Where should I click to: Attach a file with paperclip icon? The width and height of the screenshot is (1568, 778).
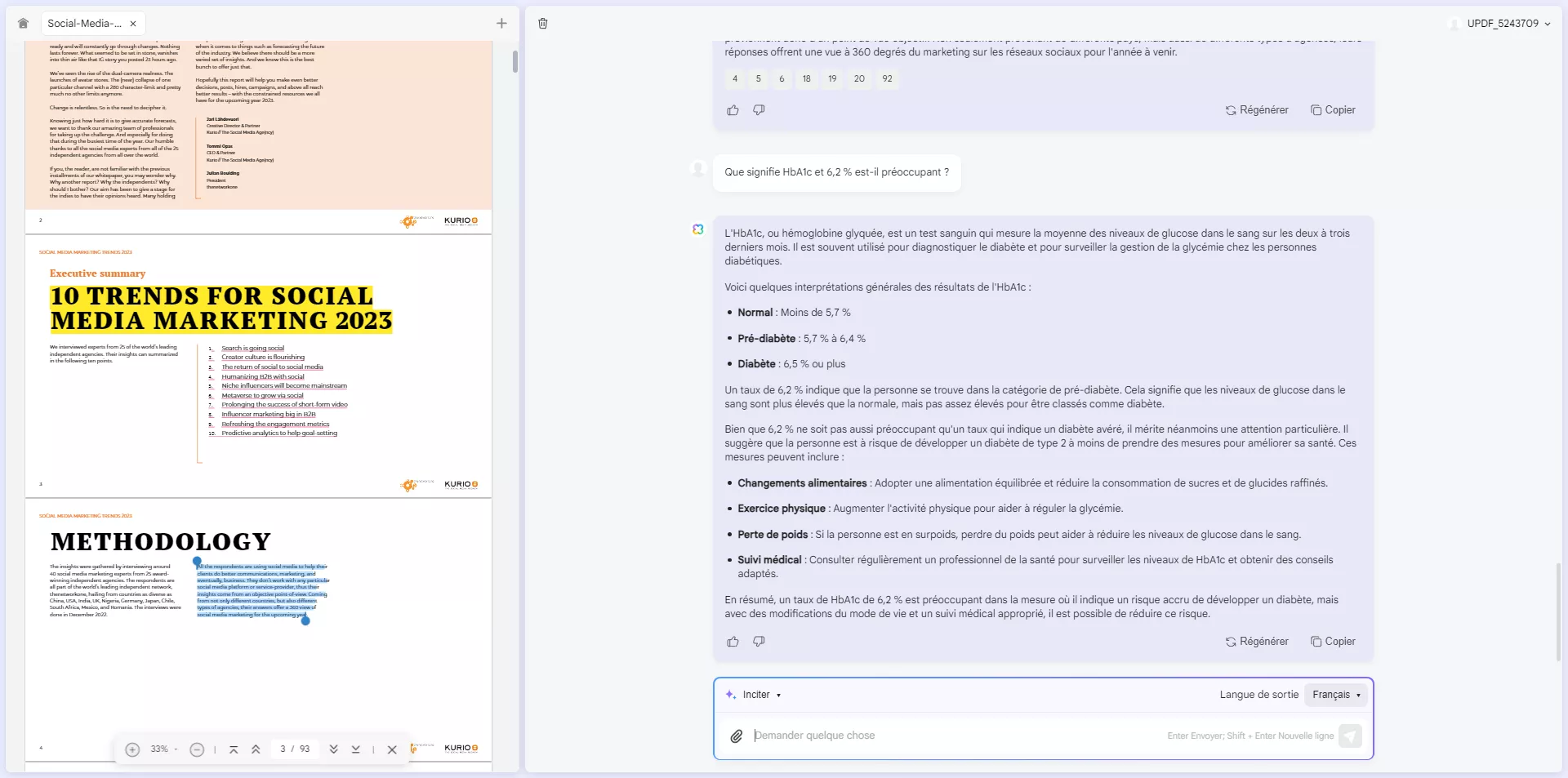click(736, 736)
